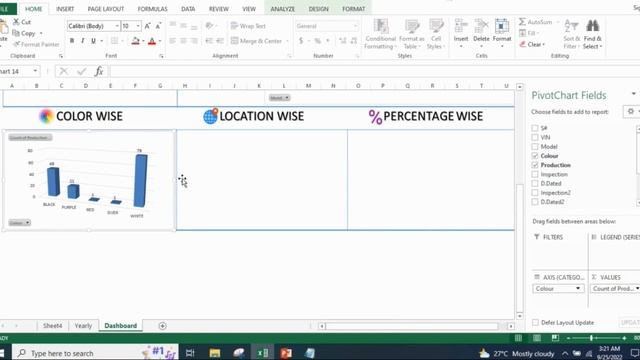Cancel formula entry with the X icon
640x360 pixels.
point(63,71)
